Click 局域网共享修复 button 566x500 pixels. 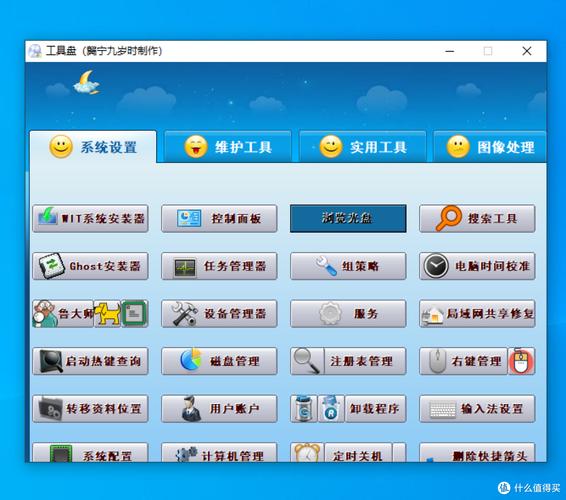coord(477,314)
